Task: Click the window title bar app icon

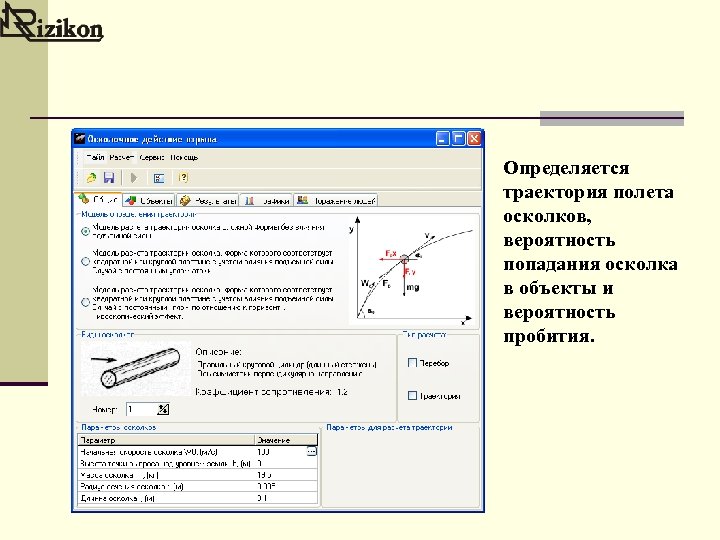Action: pos(80,139)
